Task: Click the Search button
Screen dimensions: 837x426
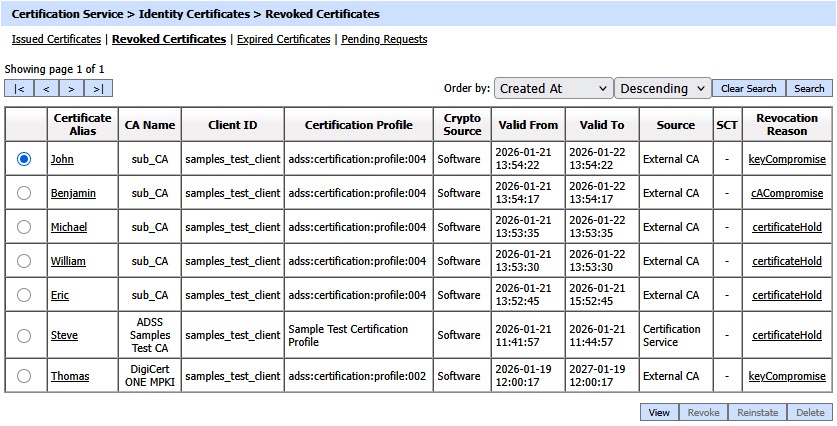Action: (x=809, y=88)
